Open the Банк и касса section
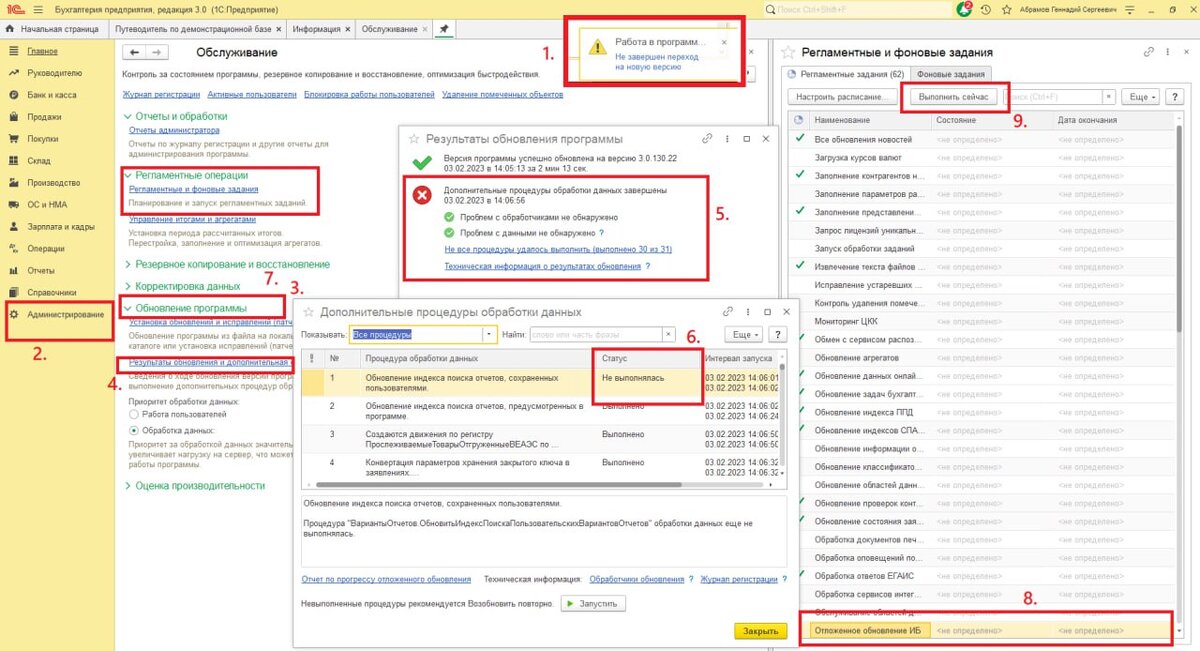The height and width of the screenshot is (651, 1200). pyautogui.click(x=52, y=95)
